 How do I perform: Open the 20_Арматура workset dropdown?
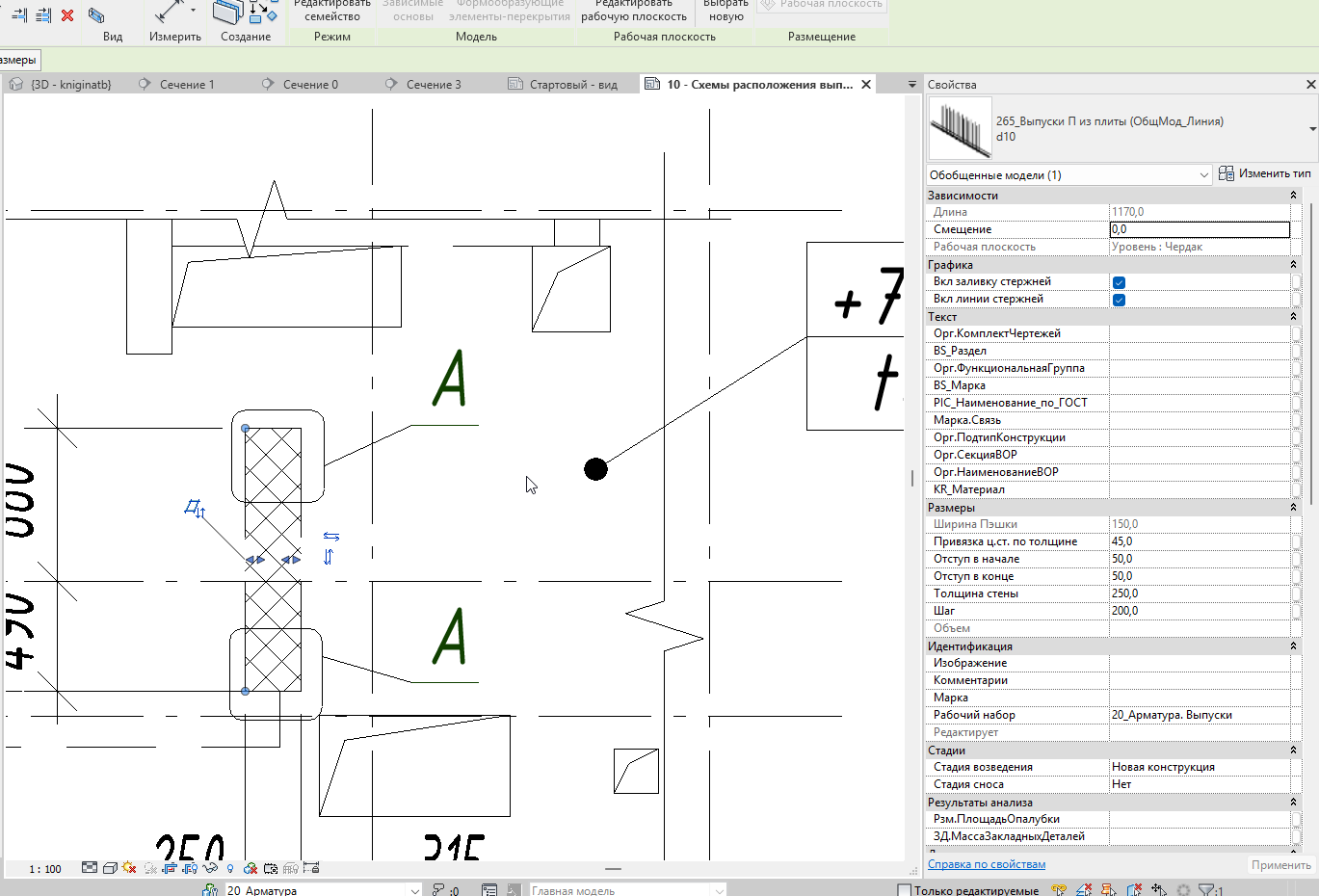tap(323, 890)
